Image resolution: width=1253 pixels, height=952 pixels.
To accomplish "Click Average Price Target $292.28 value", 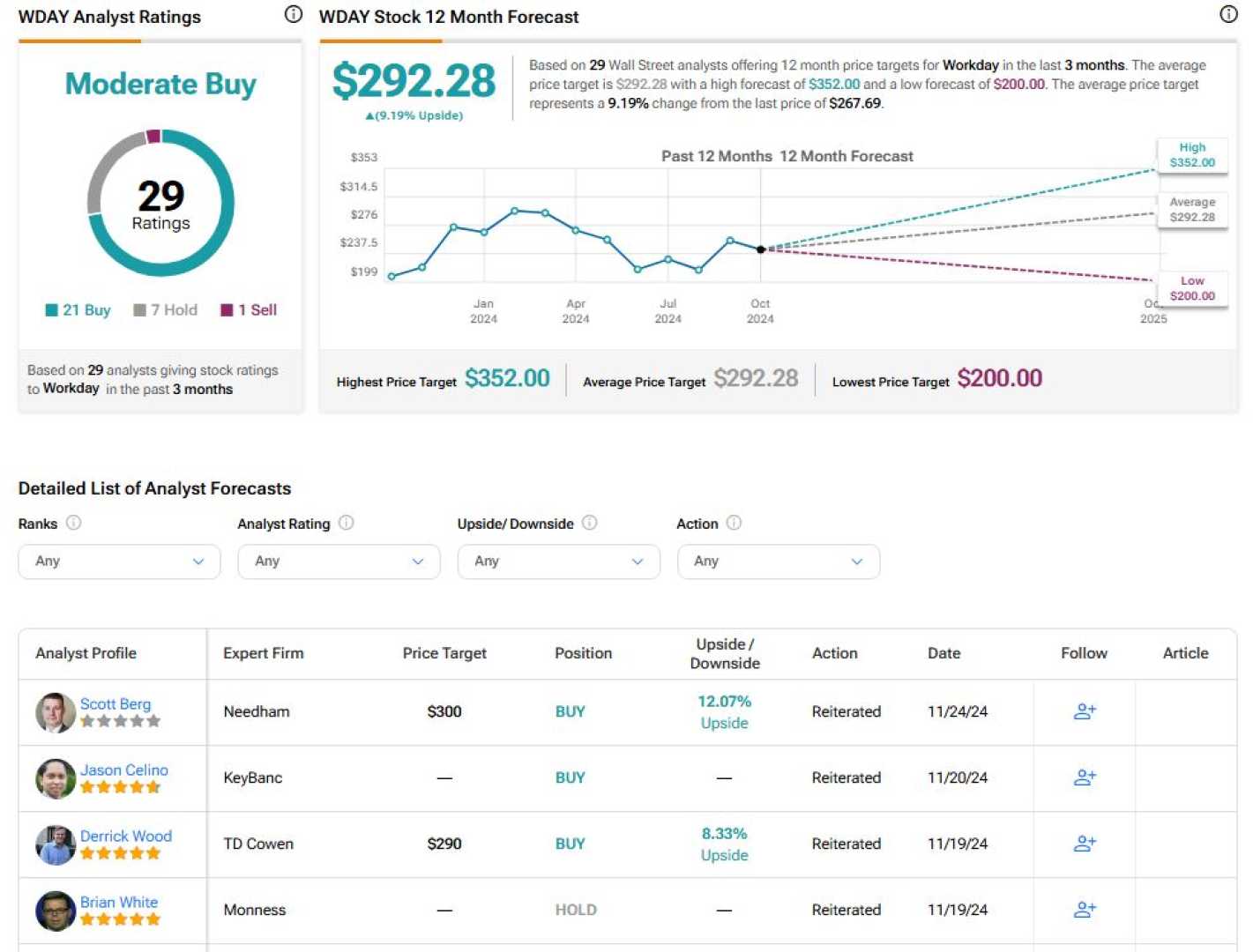I will (756, 378).
